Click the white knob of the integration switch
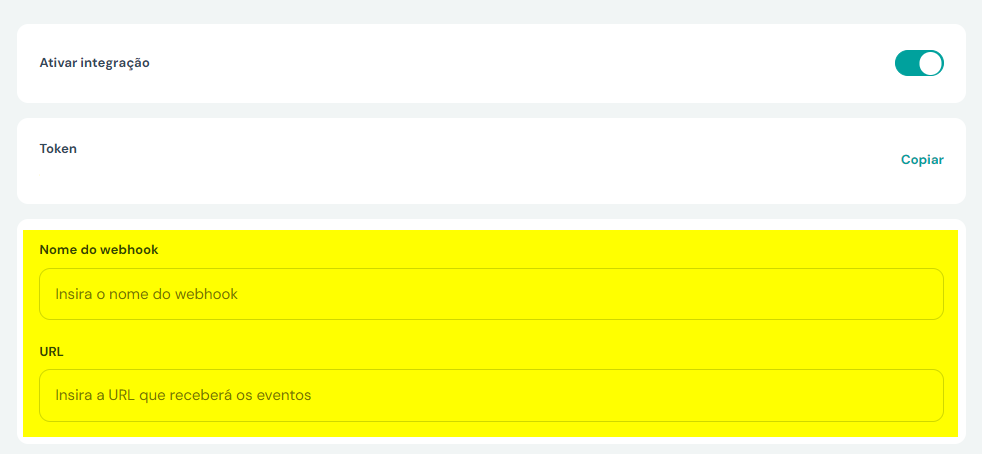The image size is (982, 454). coord(931,63)
